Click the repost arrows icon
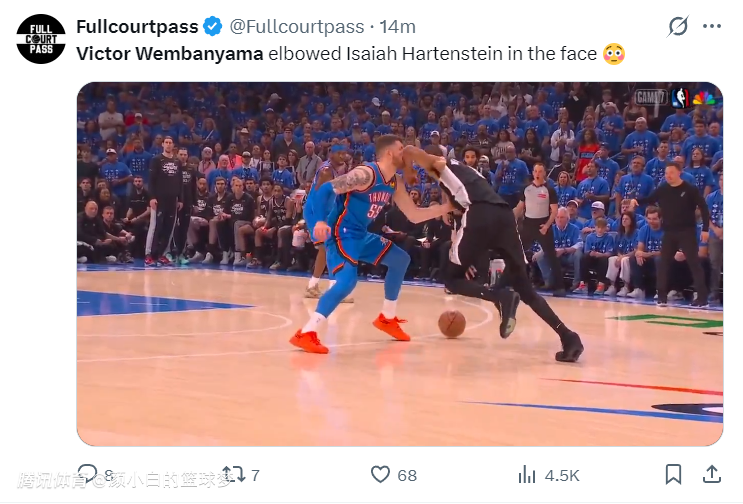 coord(233,474)
